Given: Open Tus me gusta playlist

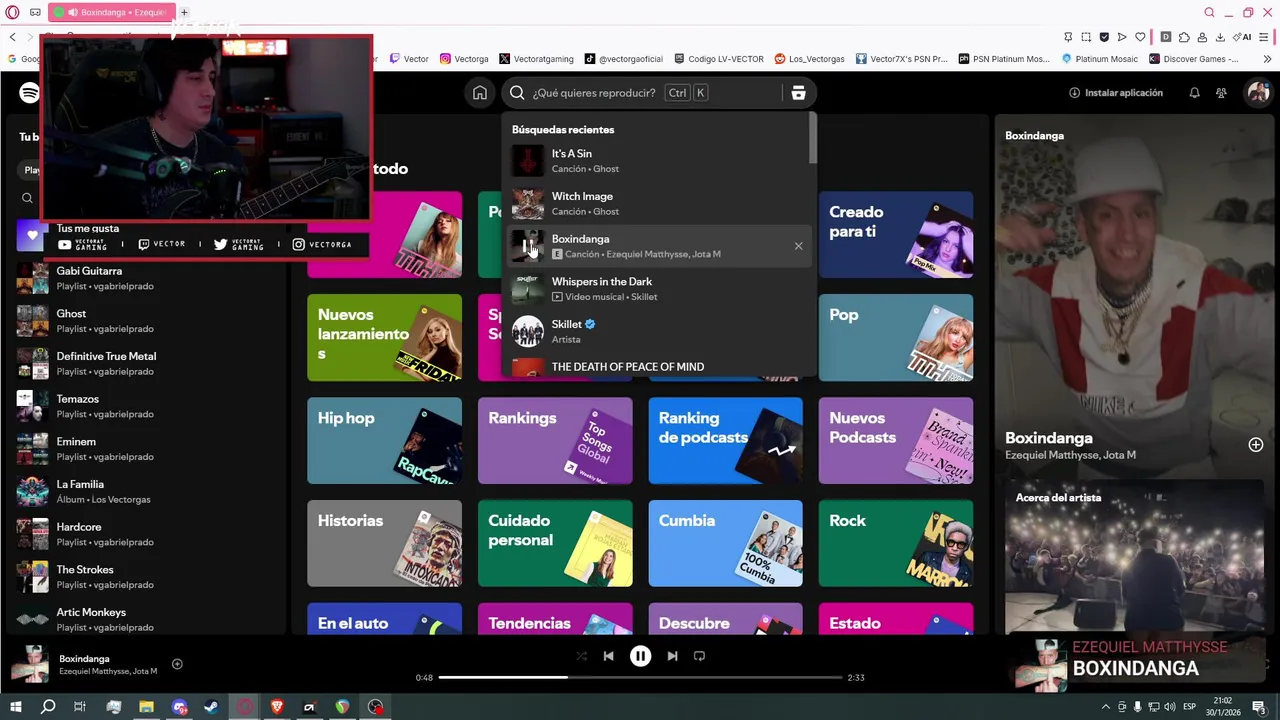Looking at the screenshot, I should point(88,229).
